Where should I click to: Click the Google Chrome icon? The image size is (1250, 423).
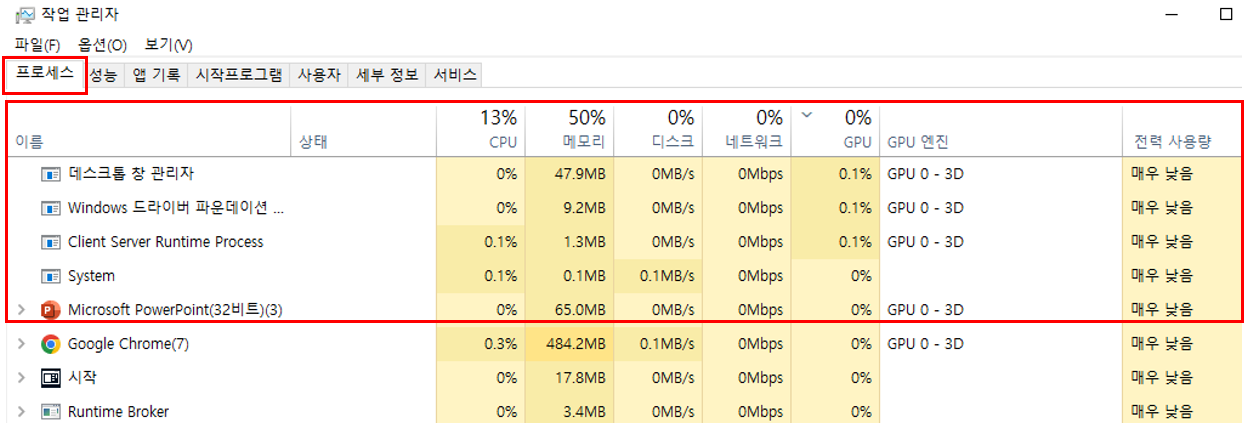[51, 344]
